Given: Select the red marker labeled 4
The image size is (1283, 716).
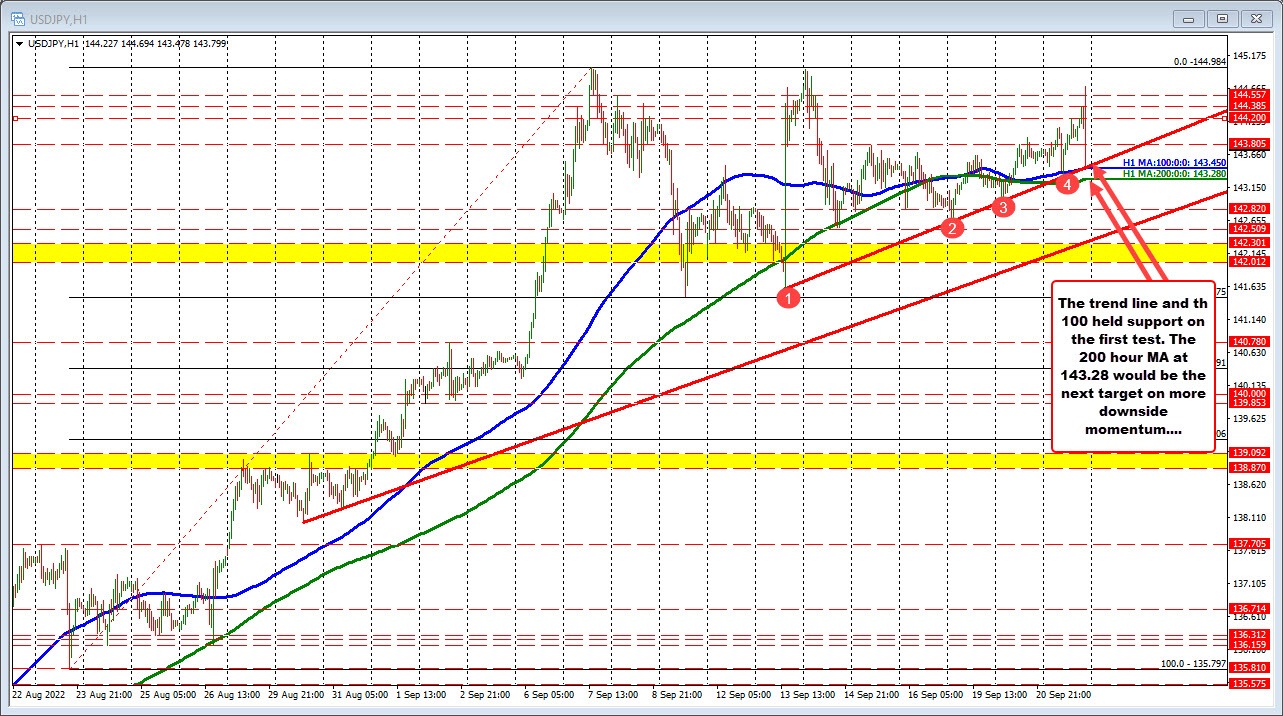Looking at the screenshot, I should 1066,184.
